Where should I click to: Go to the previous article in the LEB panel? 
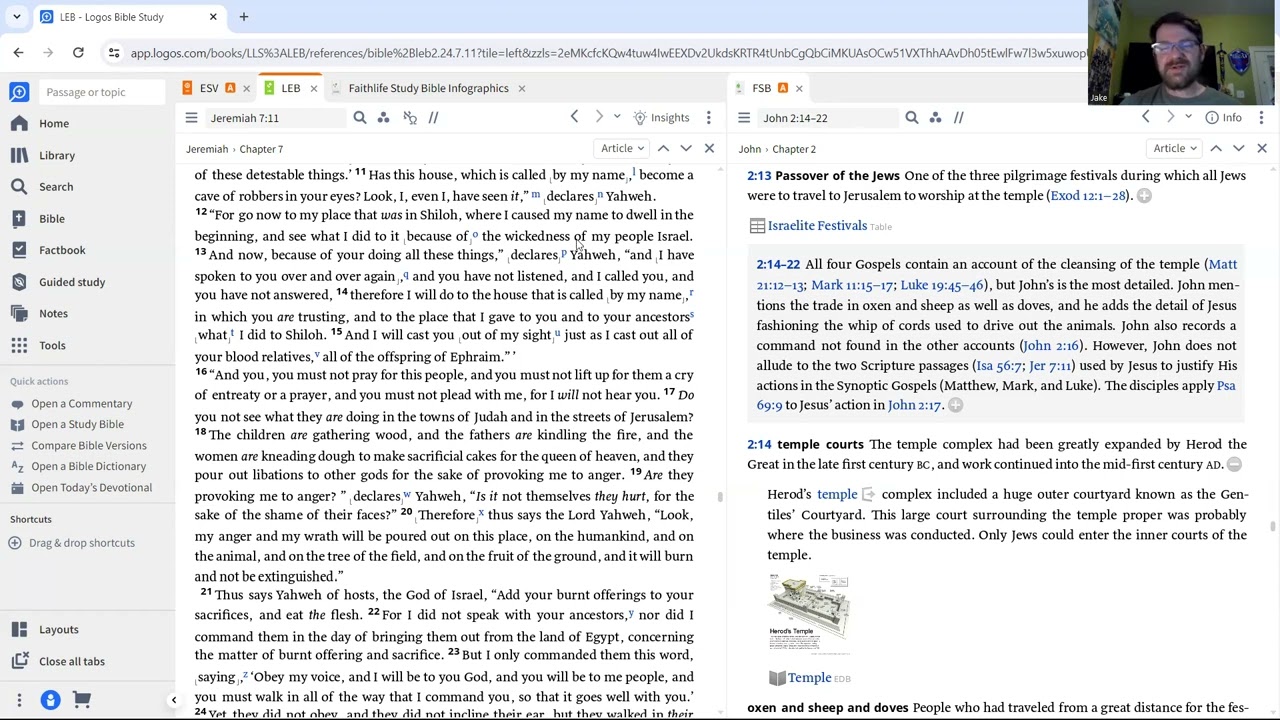[x=663, y=149]
